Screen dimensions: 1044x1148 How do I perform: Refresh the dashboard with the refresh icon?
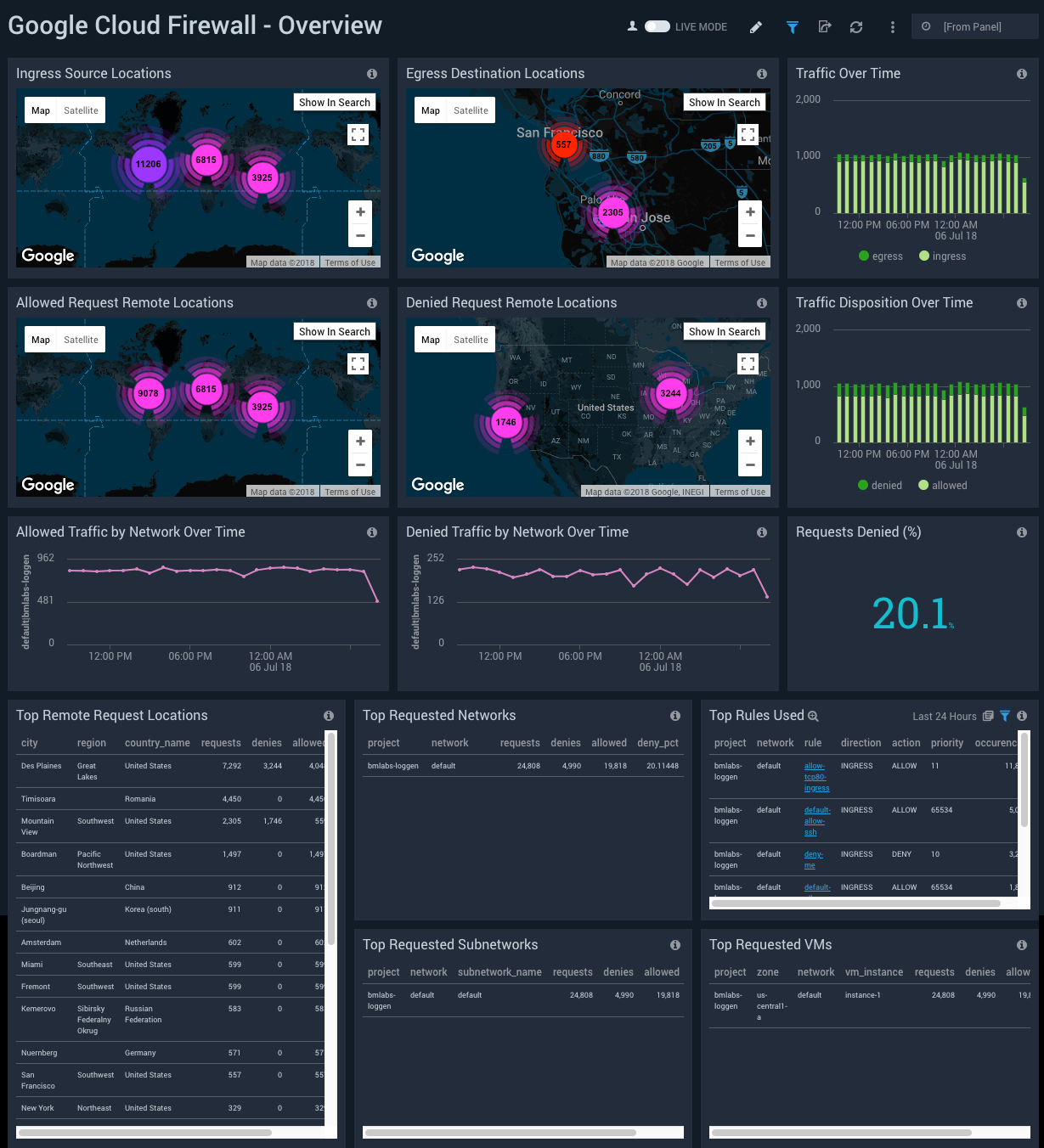coord(856,26)
